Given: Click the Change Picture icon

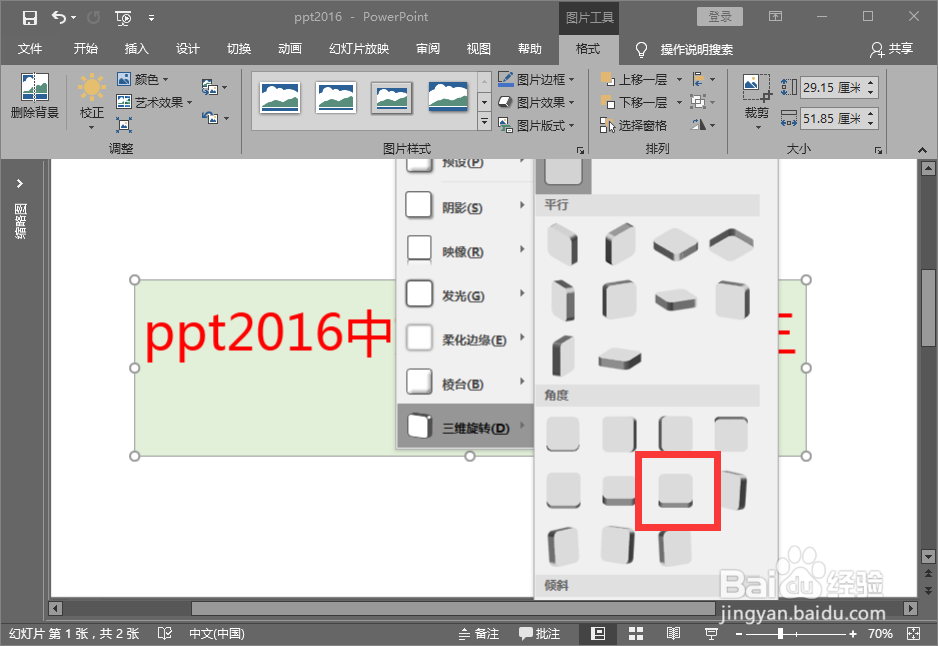Looking at the screenshot, I should [214, 87].
